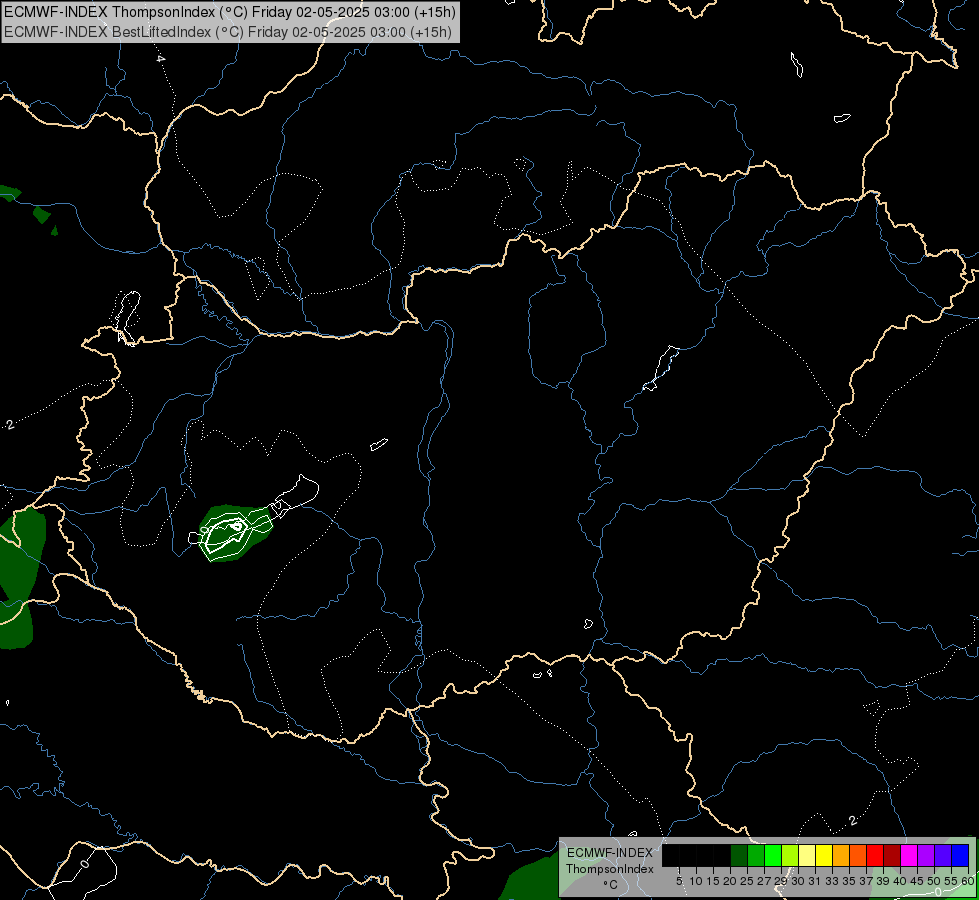Select the medium green 25-27 legend swatch
The image size is (979, 900).
tap(755, 855)
